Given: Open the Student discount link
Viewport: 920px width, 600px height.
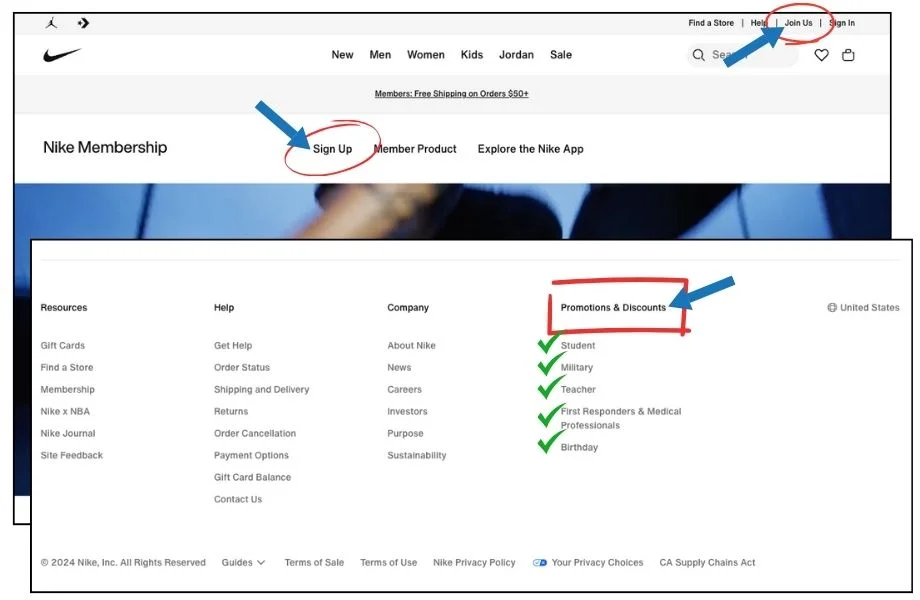Looking at the screenshot, I should click(x=578, y=346).
